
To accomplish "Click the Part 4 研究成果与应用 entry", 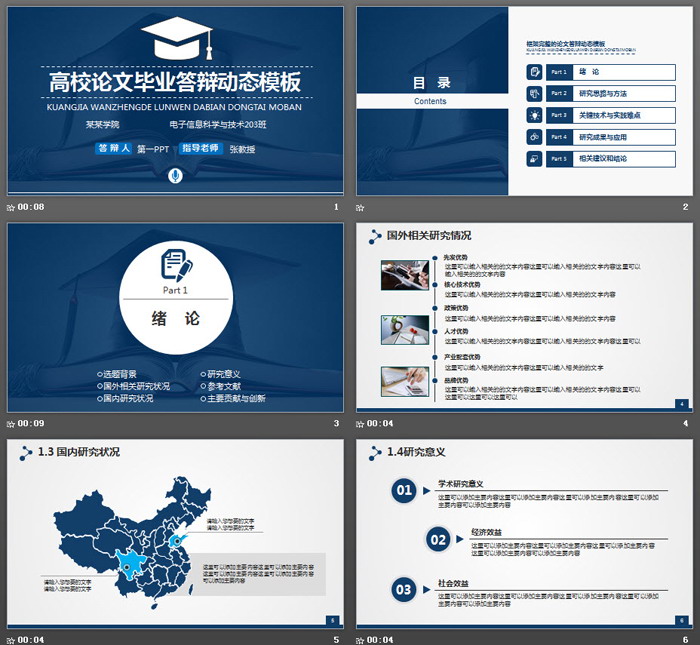I will (611, 137).
